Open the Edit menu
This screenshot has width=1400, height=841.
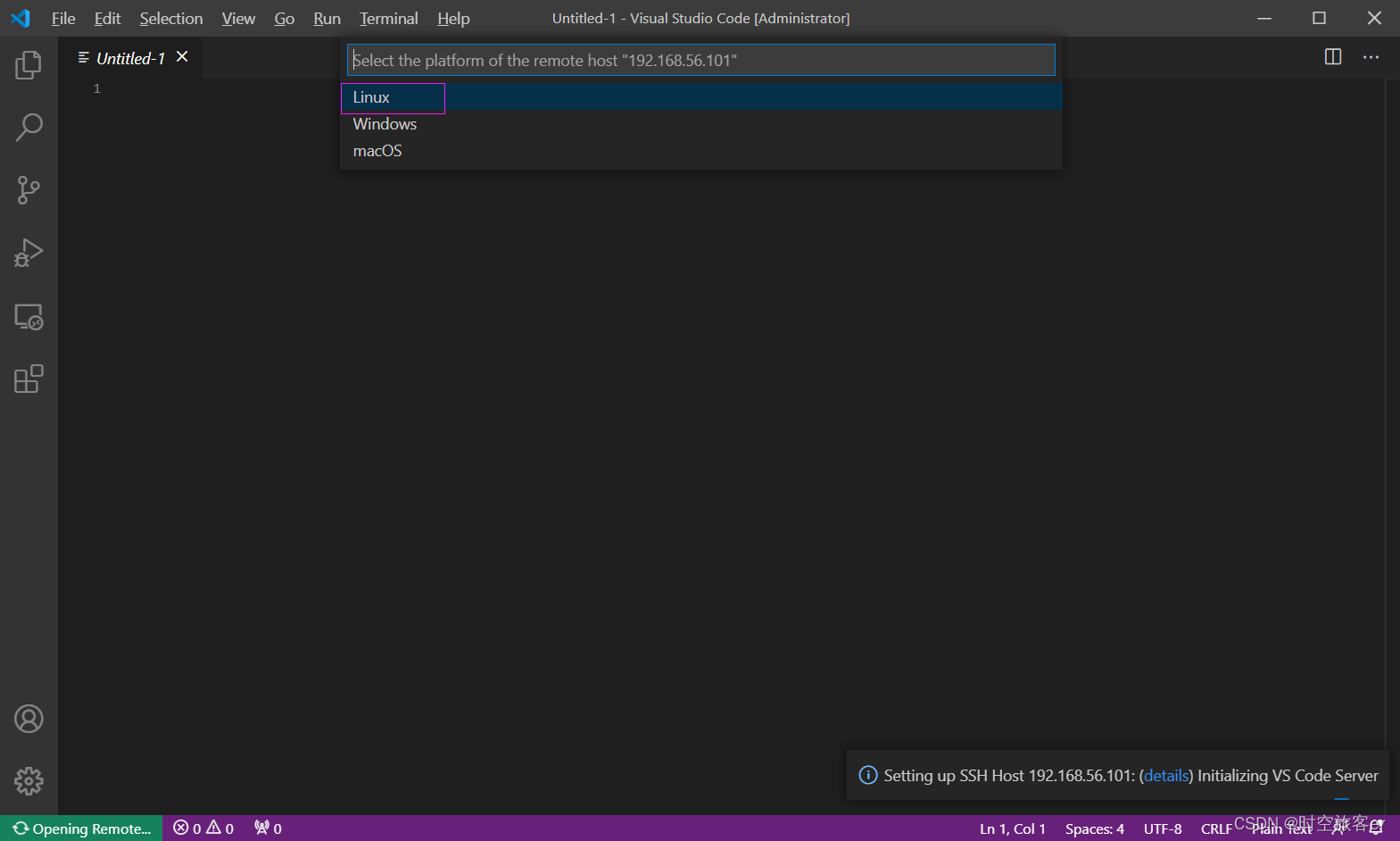pyautogui.click(x=107, y=19)
